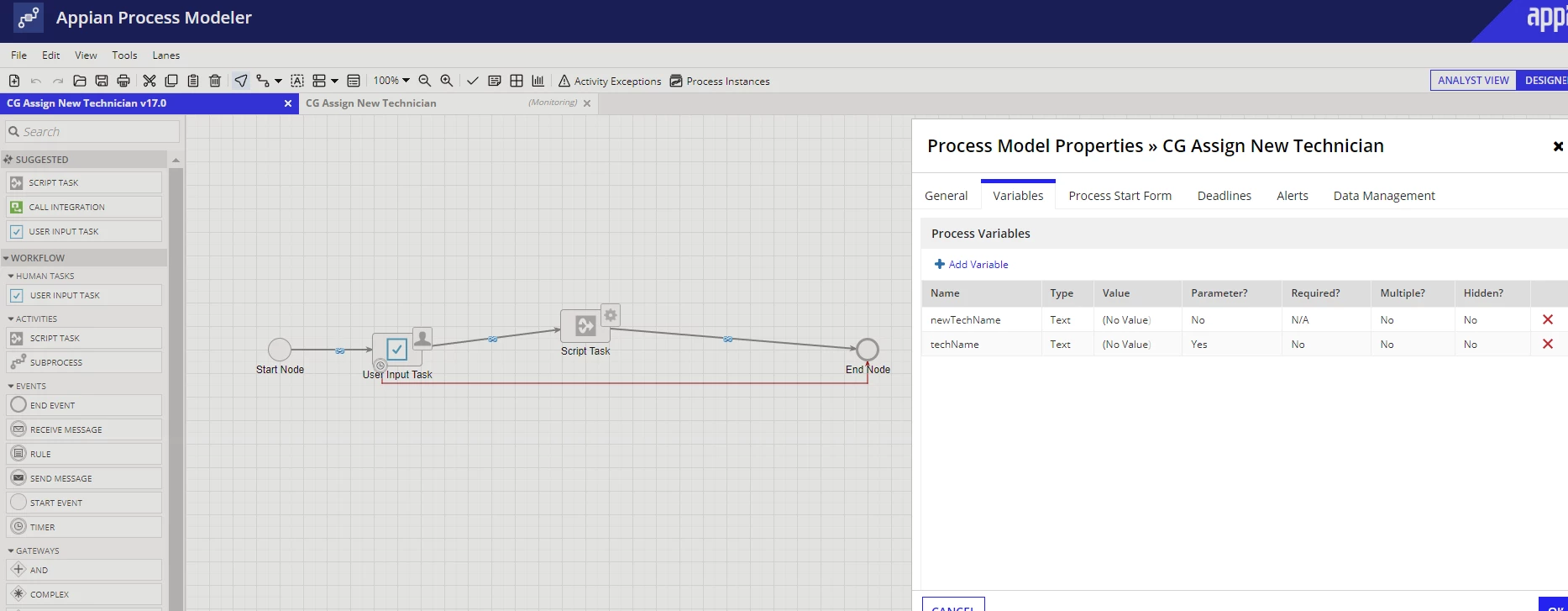Toggle the grid icon in the toolbar

point(517,81)
